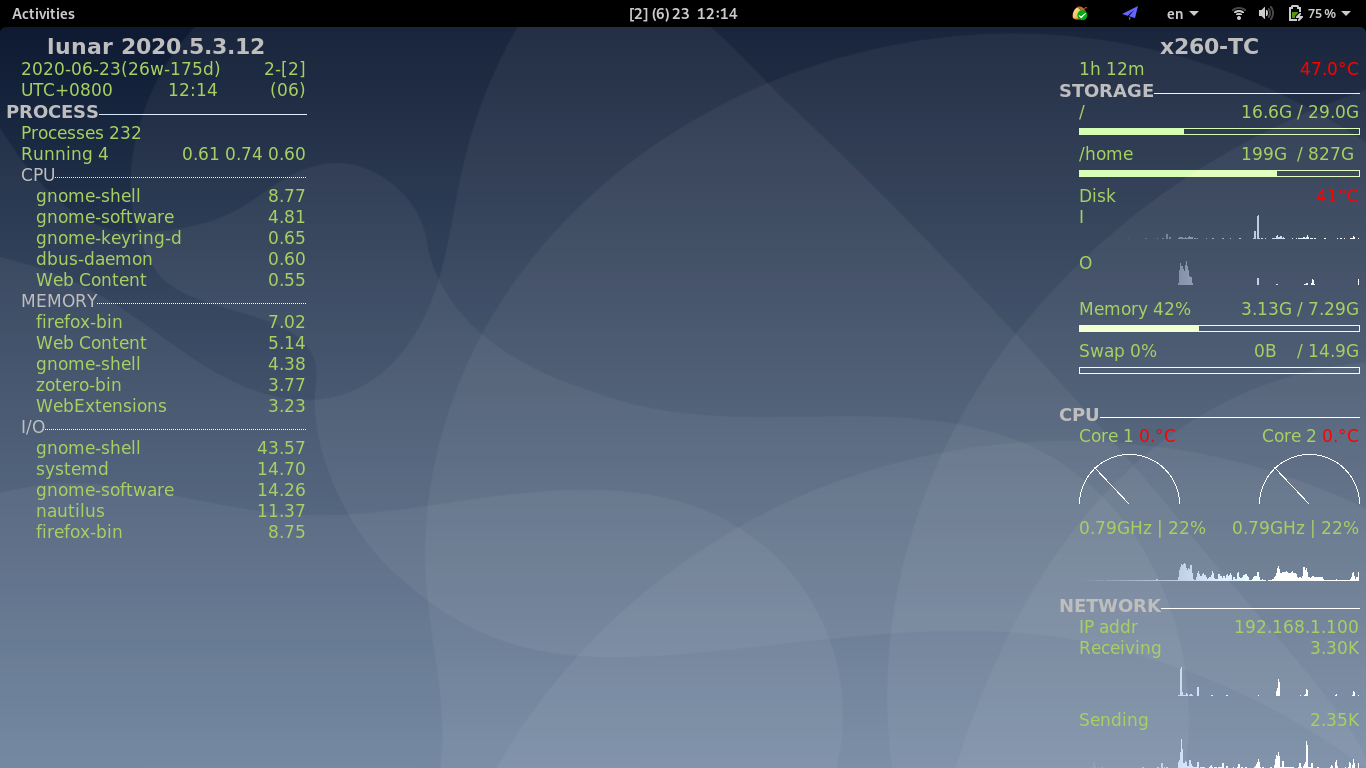The height and width of the screenshot is (768, 1366).
Task: Click the battery charging icon
Action: pyautogui.click(x=1295, y=14)
